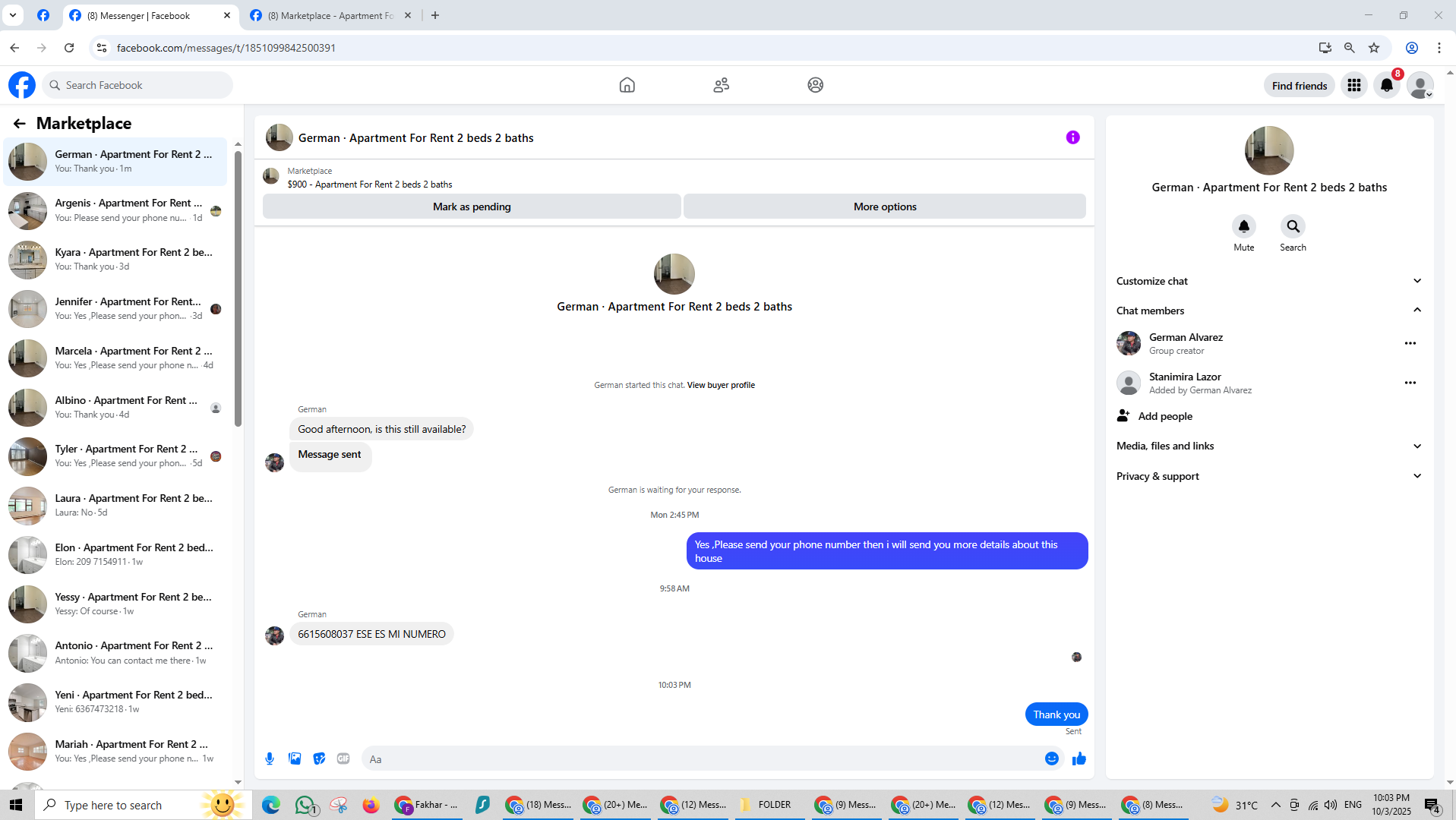Mute this conversation with bell icon
Image resolution: width=1456 pixels, height=820 pixels.
(x=1243, y=226)
